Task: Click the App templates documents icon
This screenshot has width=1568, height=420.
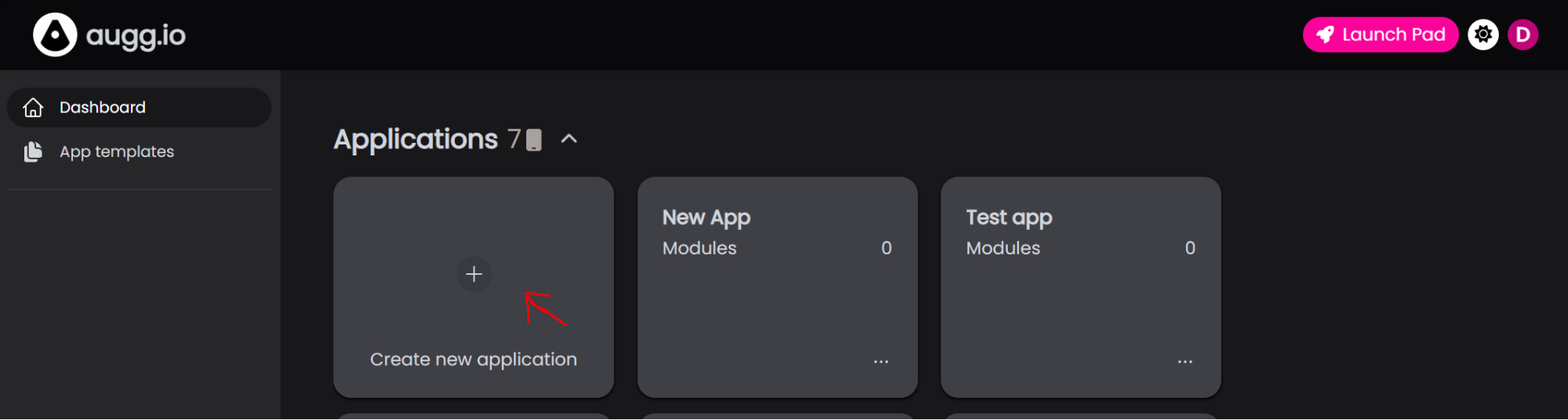Action: click(x=33, y=152)
